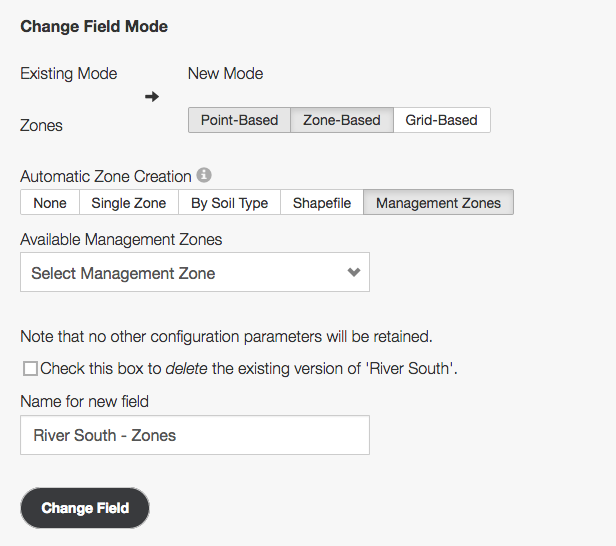Click the Change Field Mode heading
This screenshot has height=546, width=616.
[x=94, y=26]
